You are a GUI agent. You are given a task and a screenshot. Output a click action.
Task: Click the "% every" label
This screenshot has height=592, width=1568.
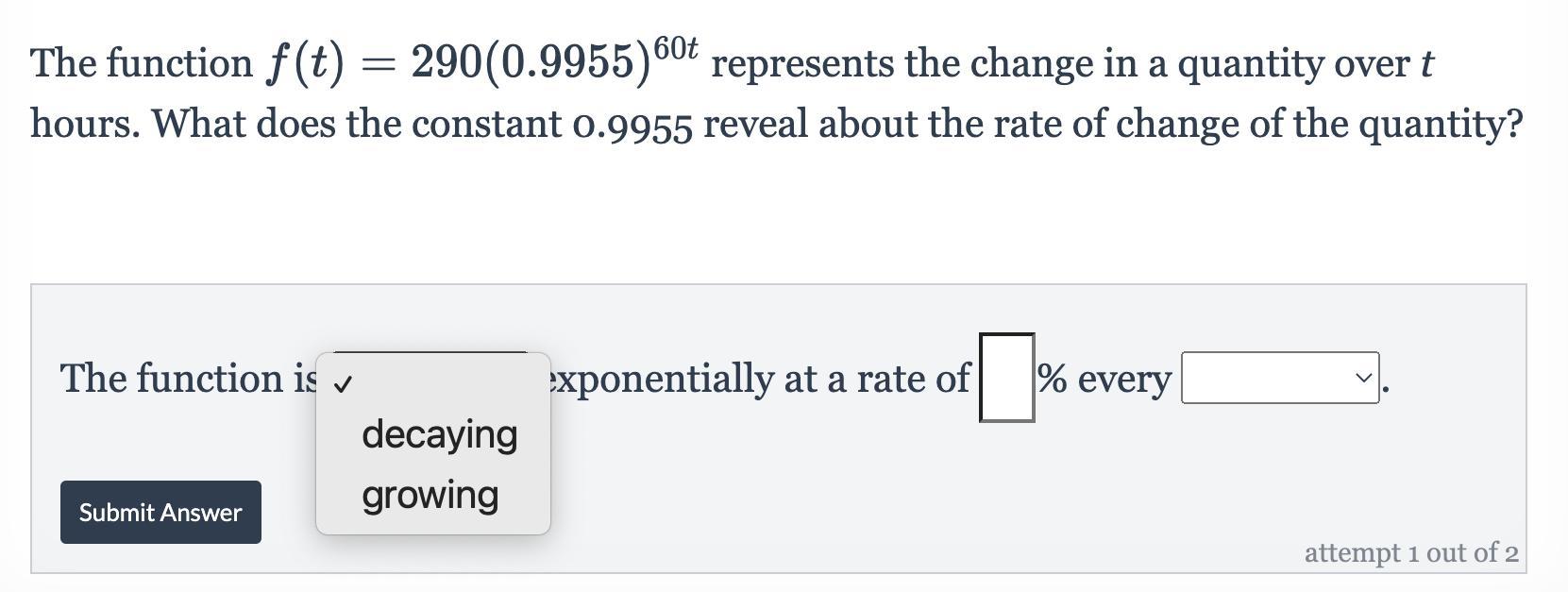click(x=1104, y=379)
